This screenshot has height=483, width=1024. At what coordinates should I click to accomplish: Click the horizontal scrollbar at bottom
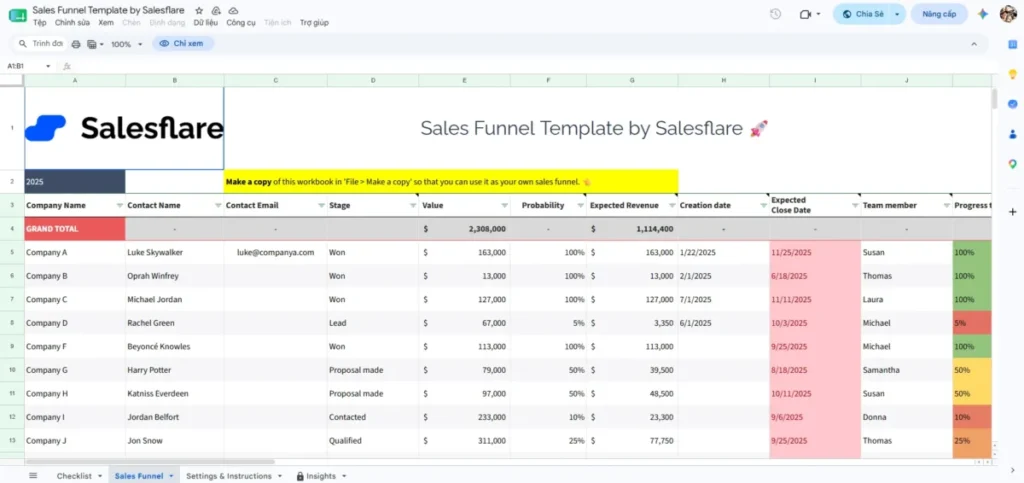point(150,461)
